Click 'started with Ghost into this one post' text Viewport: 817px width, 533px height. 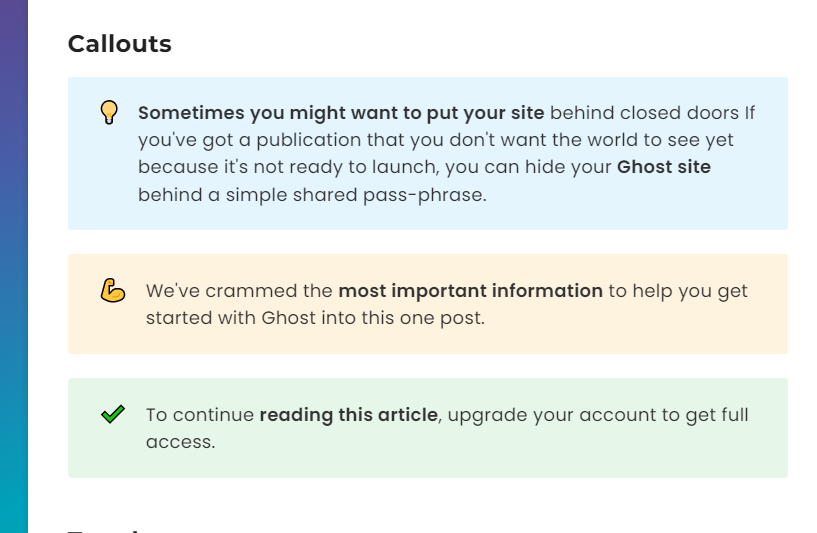(315, 318)
